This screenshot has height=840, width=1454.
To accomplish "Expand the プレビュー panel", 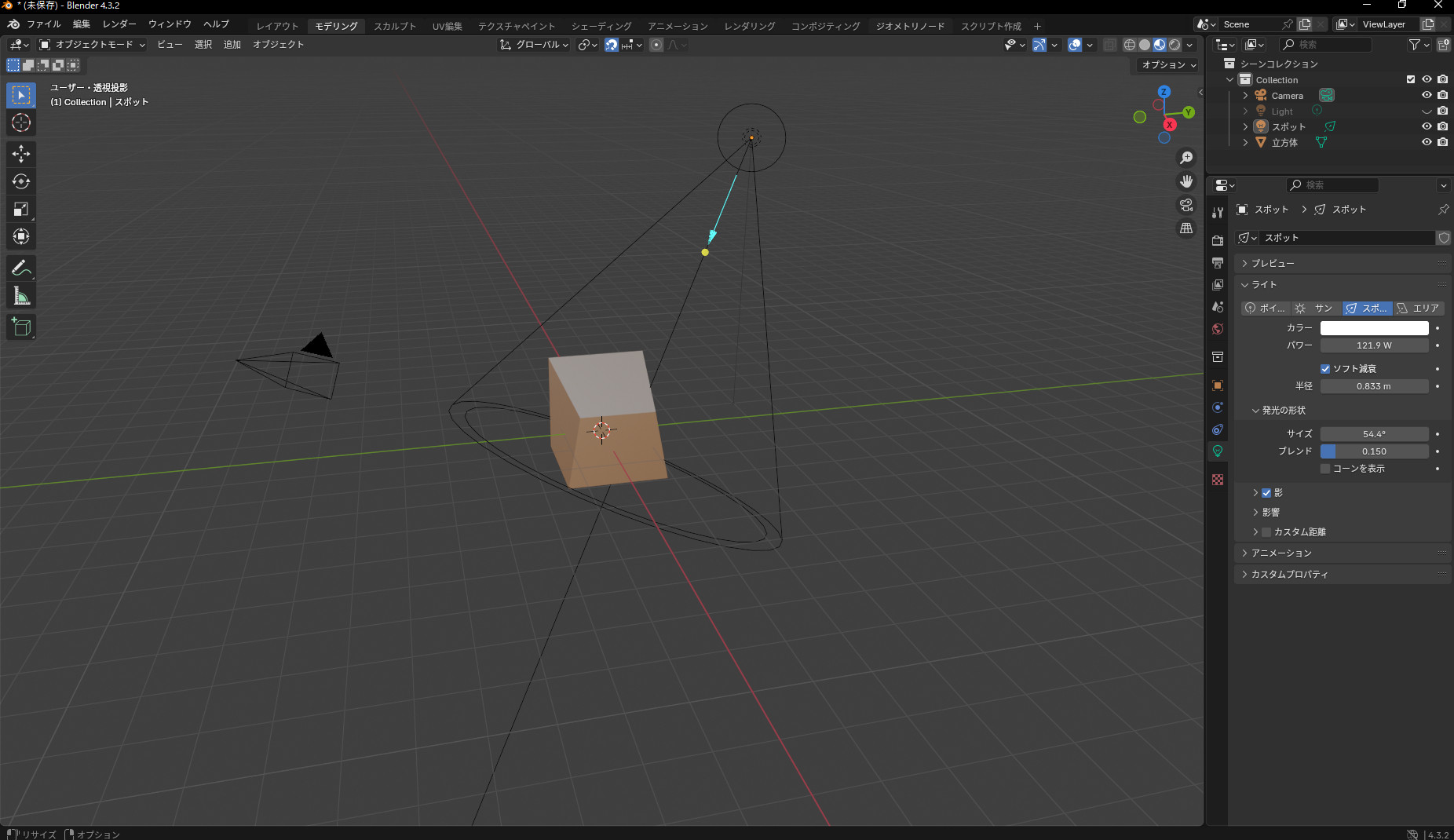I will tap(1342, 263).
